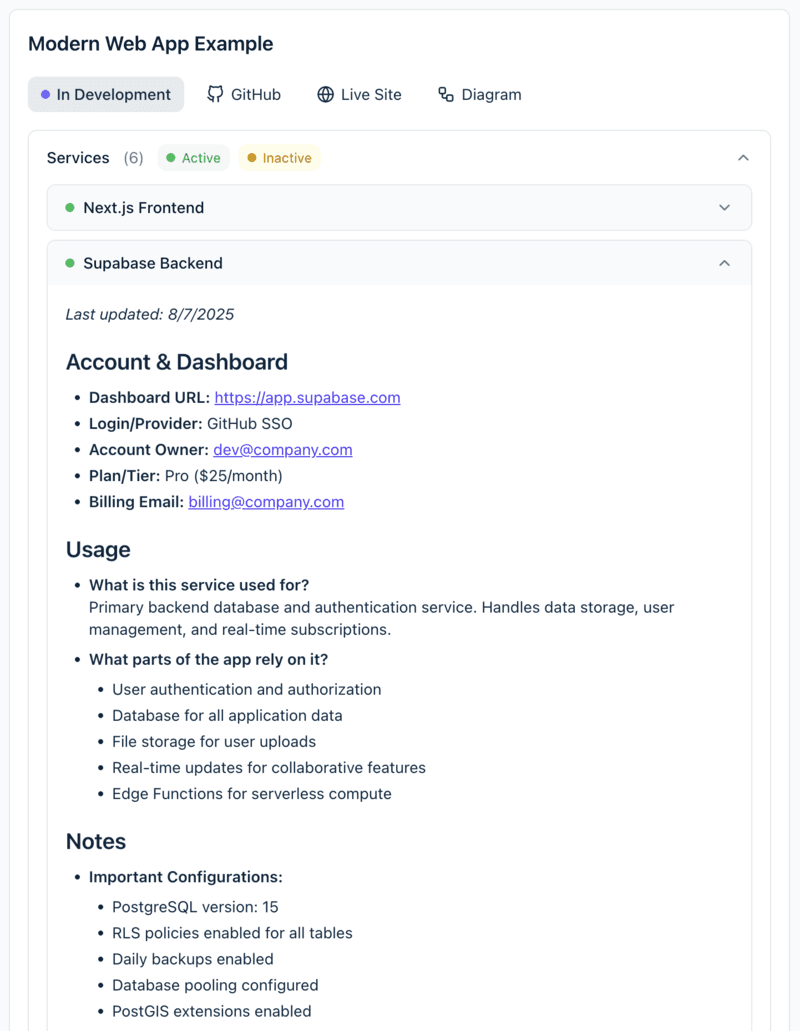Click the dev@company.com account owner link
Screen dimensions: 800x1031
tap(282, 449)
